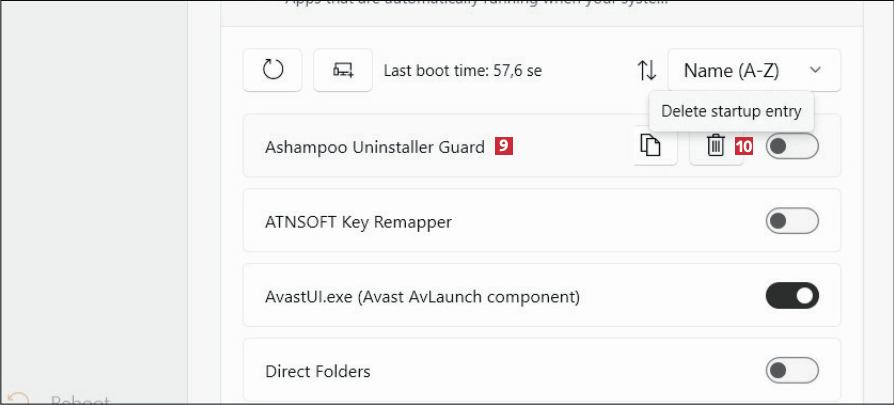894x405 pixels.
Task: Disable AvastUI.exe startup toggle
Action: coord(792,296)
